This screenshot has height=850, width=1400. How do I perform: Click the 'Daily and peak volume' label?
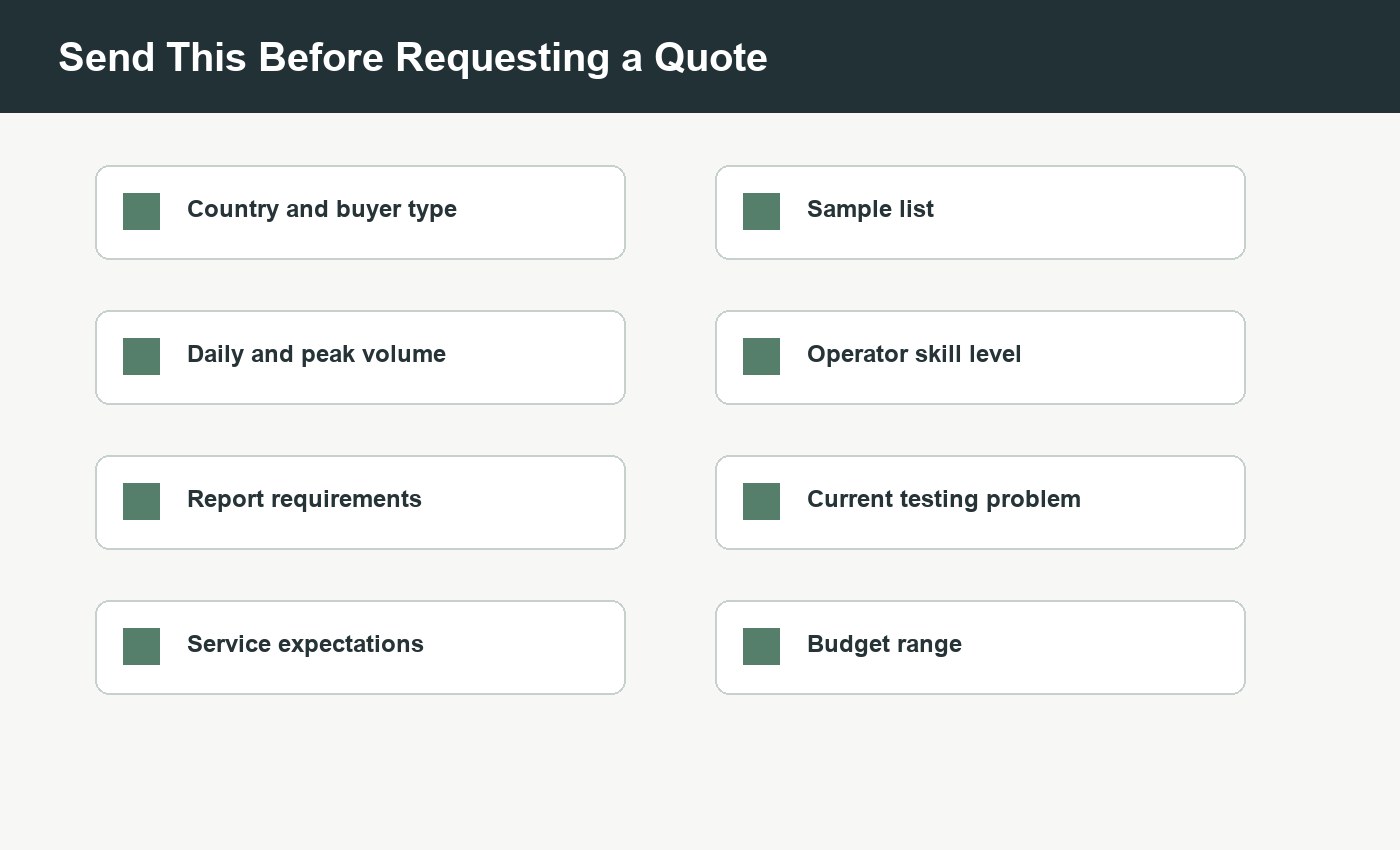316,355
